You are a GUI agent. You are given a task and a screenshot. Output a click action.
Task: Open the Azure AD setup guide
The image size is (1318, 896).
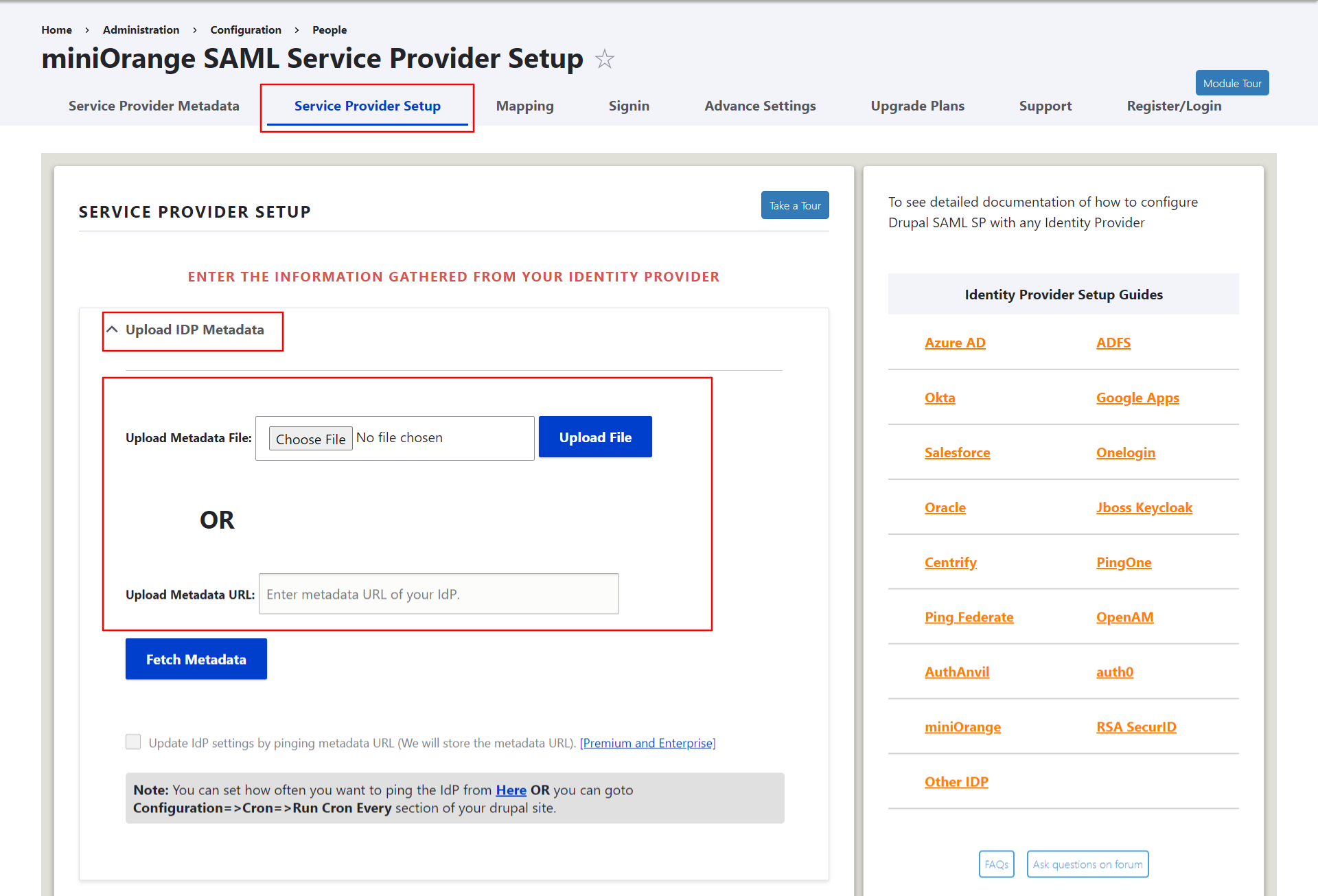click(955, 343)
